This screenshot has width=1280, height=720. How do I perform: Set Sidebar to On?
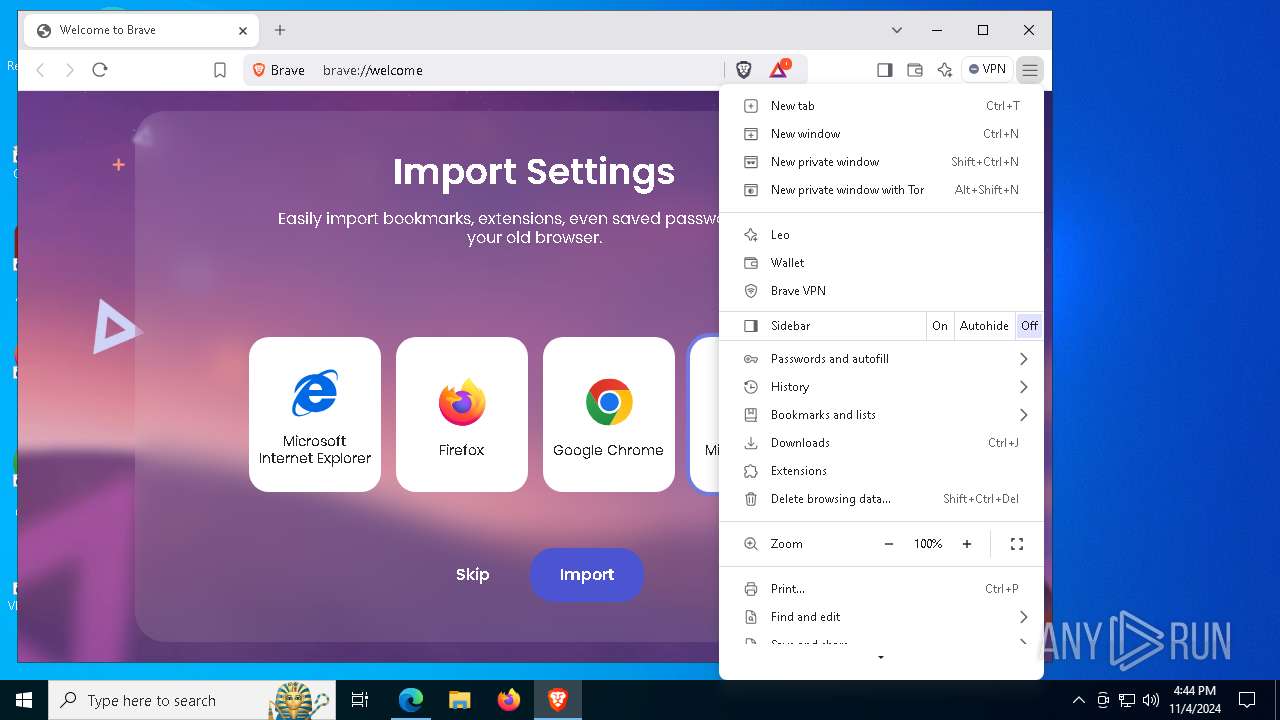tap(940, 326)
